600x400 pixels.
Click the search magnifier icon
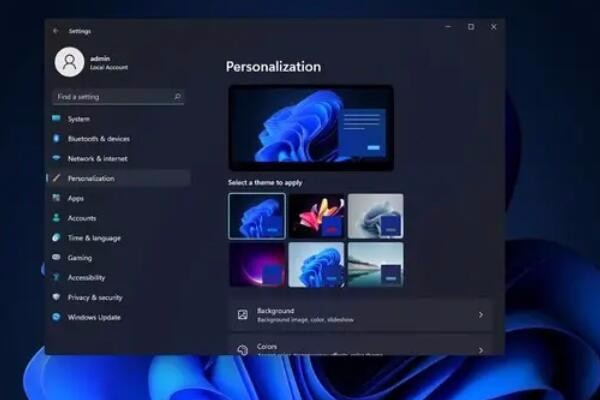coord(177,96)
